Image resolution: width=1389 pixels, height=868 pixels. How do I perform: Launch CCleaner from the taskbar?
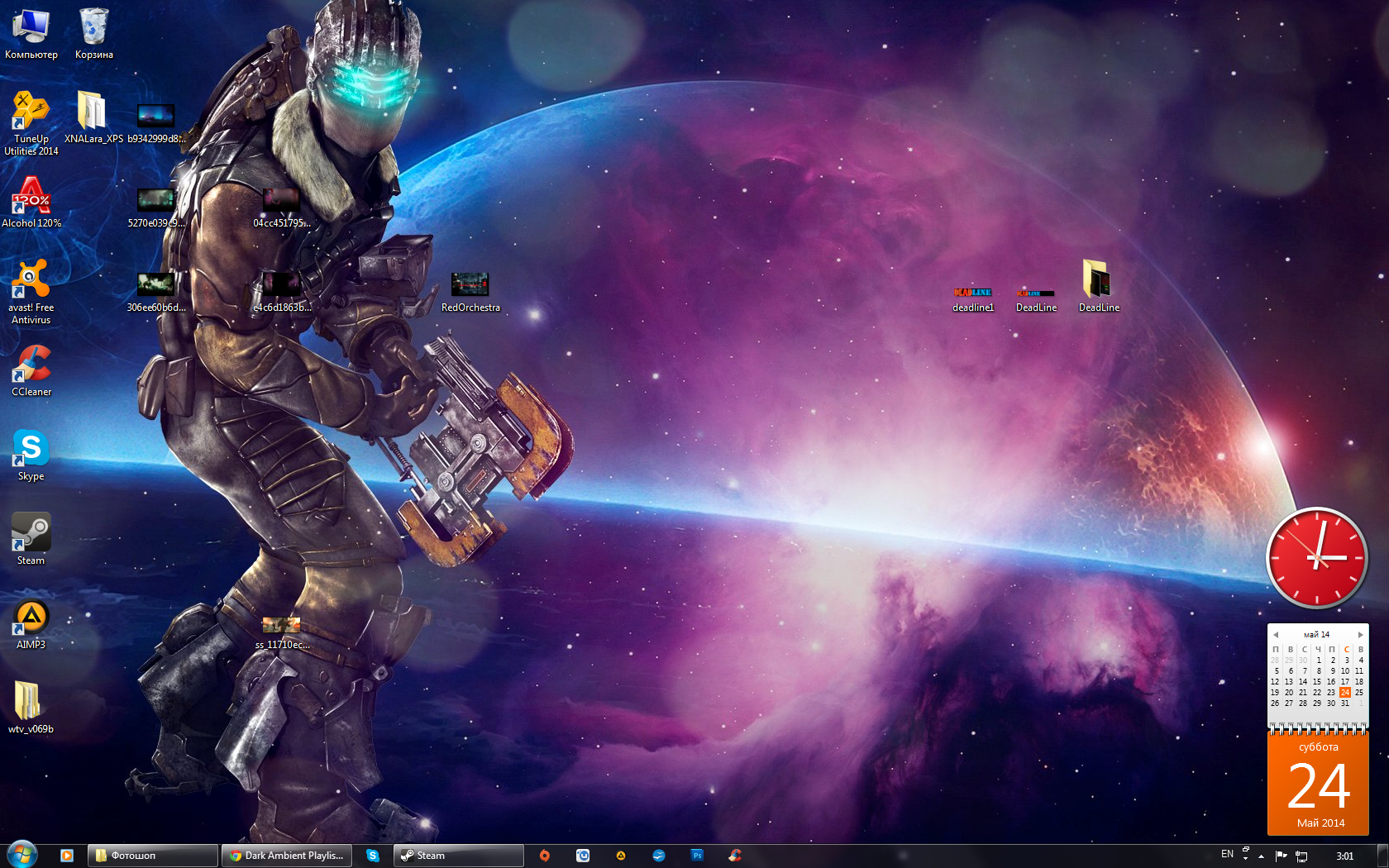click(735, 856)
